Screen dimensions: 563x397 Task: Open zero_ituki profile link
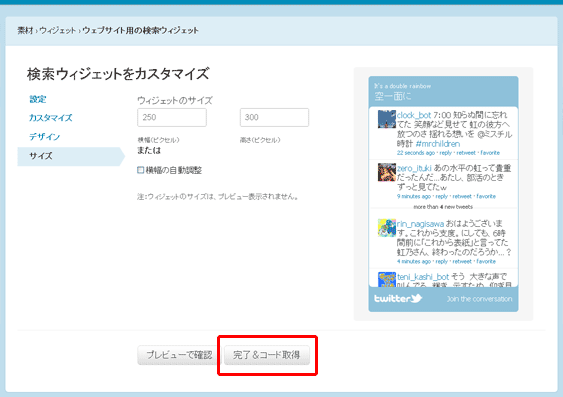pyautogui.click(x=414, y=168)
